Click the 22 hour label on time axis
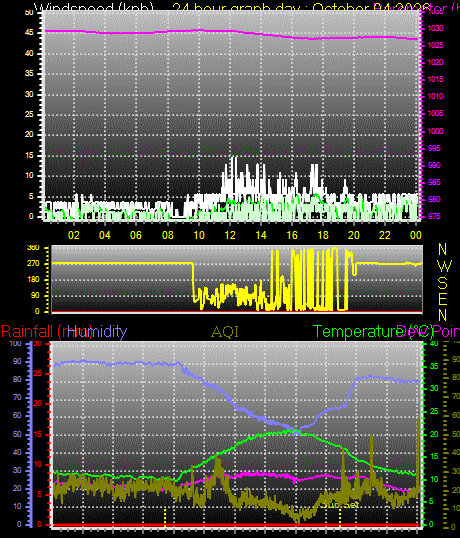 pyautogui.click(x=385, y=235)
